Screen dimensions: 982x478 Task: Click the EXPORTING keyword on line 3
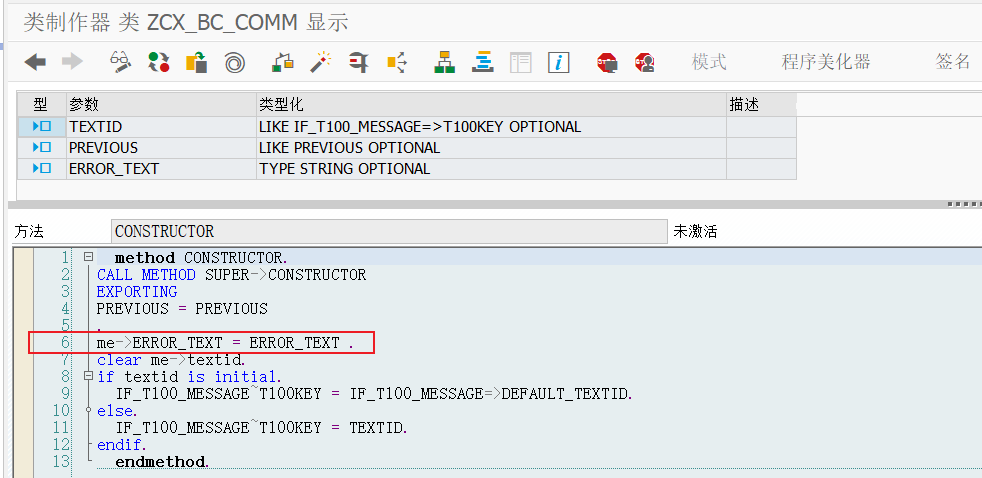coord(137,291)
